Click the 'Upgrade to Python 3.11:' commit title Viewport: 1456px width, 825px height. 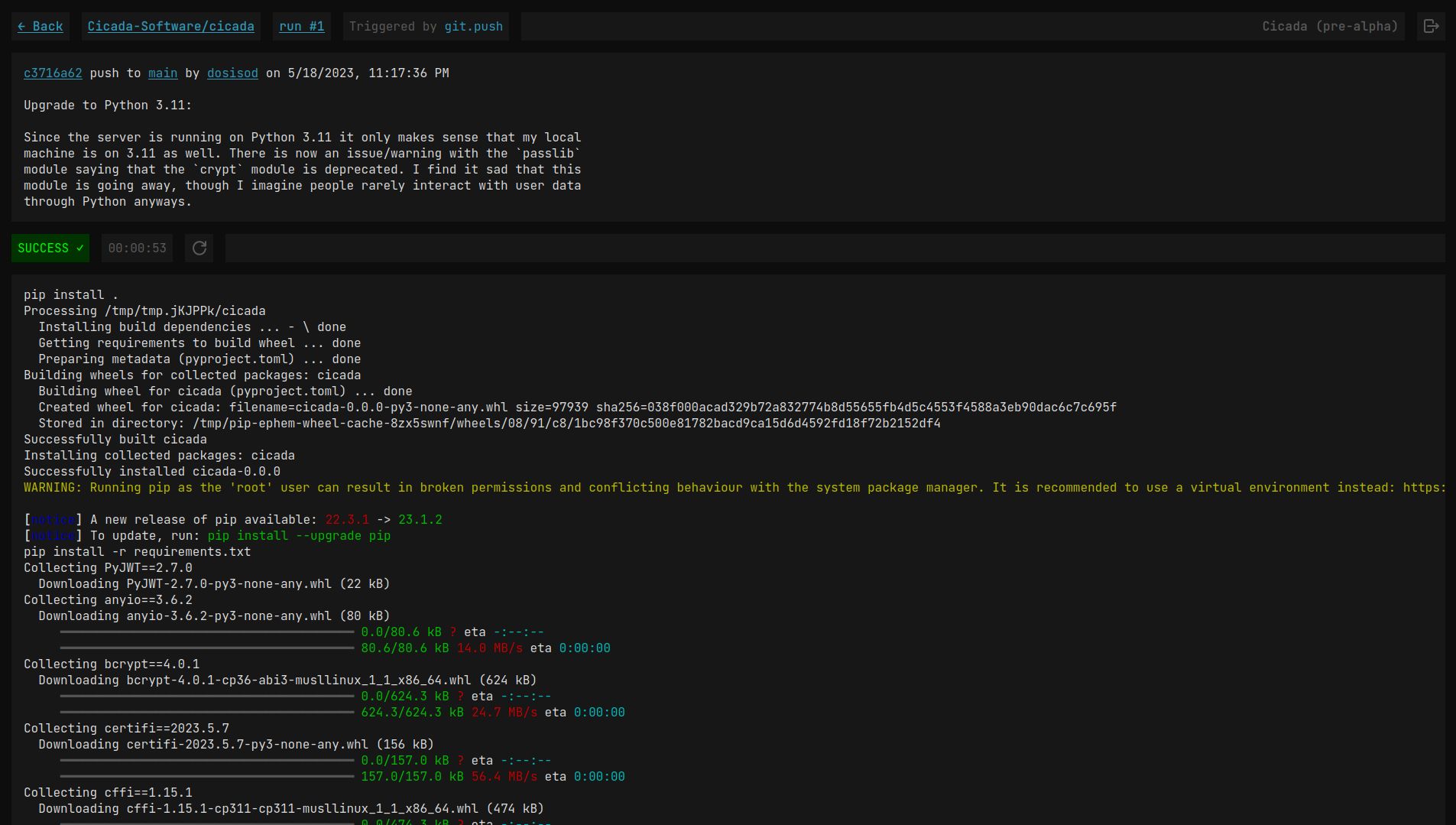108,106
